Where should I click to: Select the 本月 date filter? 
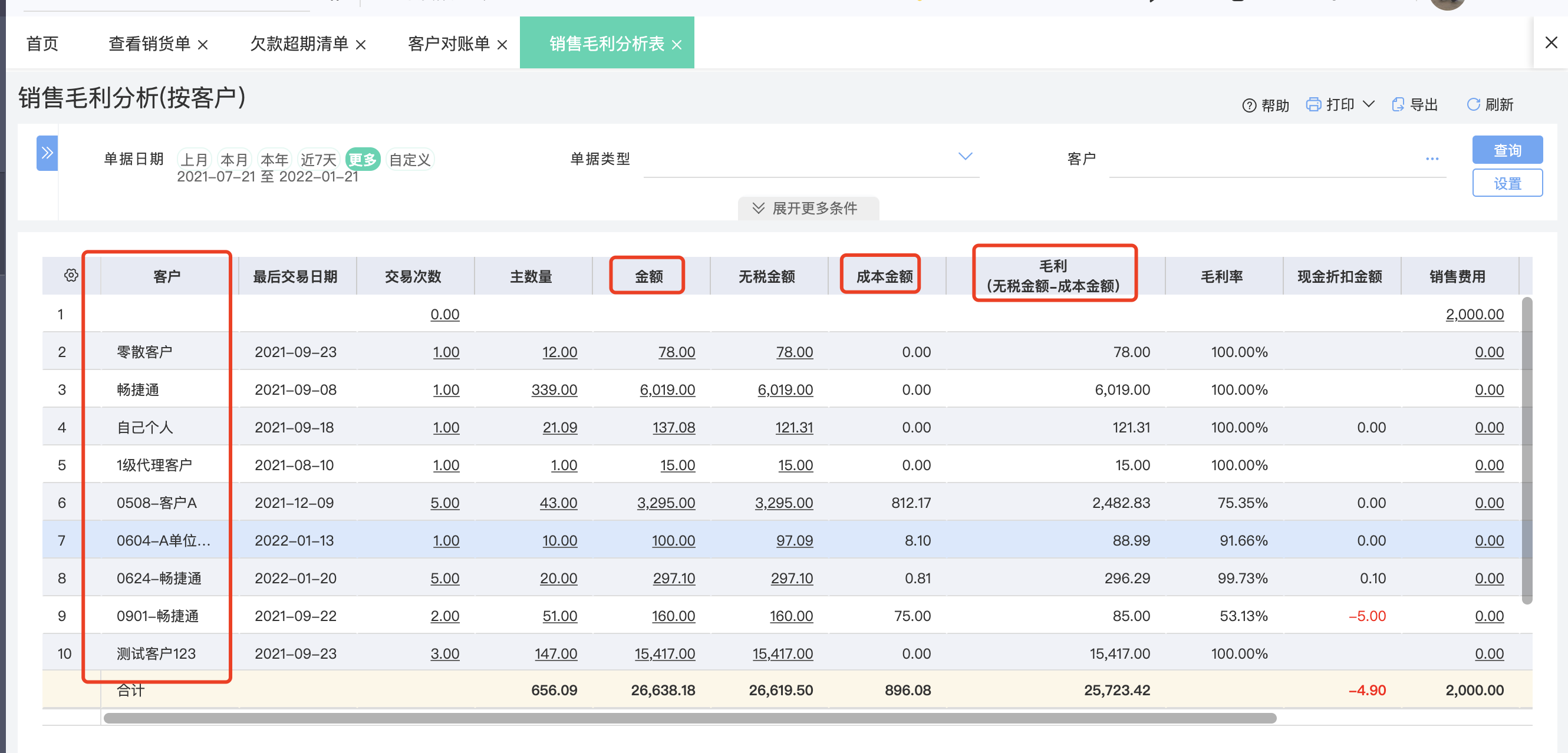click(x=235, y=159)
